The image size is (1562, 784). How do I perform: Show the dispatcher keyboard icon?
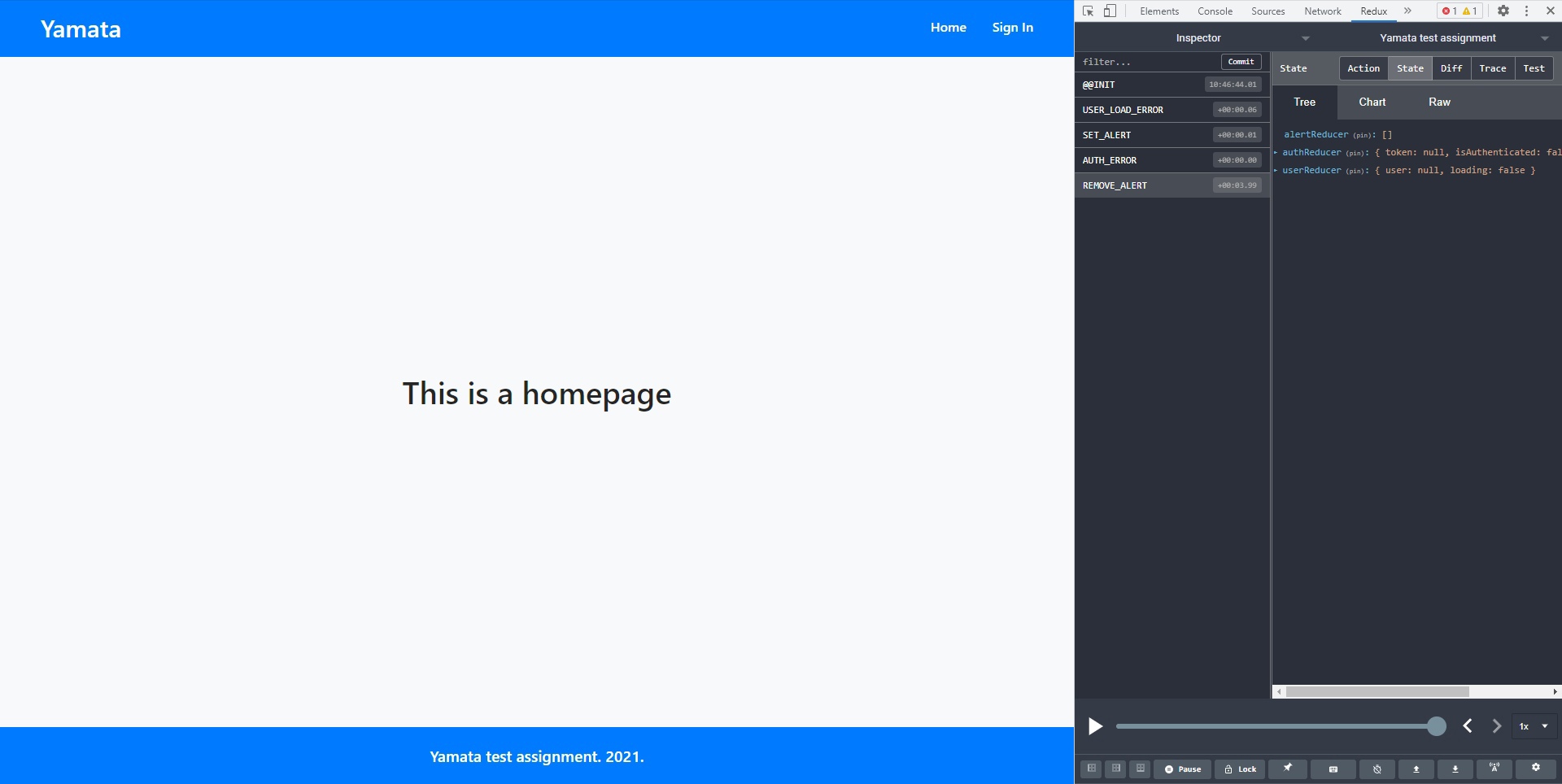coord(1333,769)
